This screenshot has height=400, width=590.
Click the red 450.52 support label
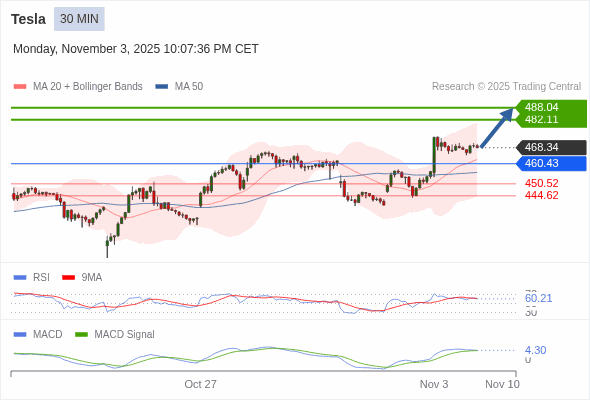[x=541, y=183]
